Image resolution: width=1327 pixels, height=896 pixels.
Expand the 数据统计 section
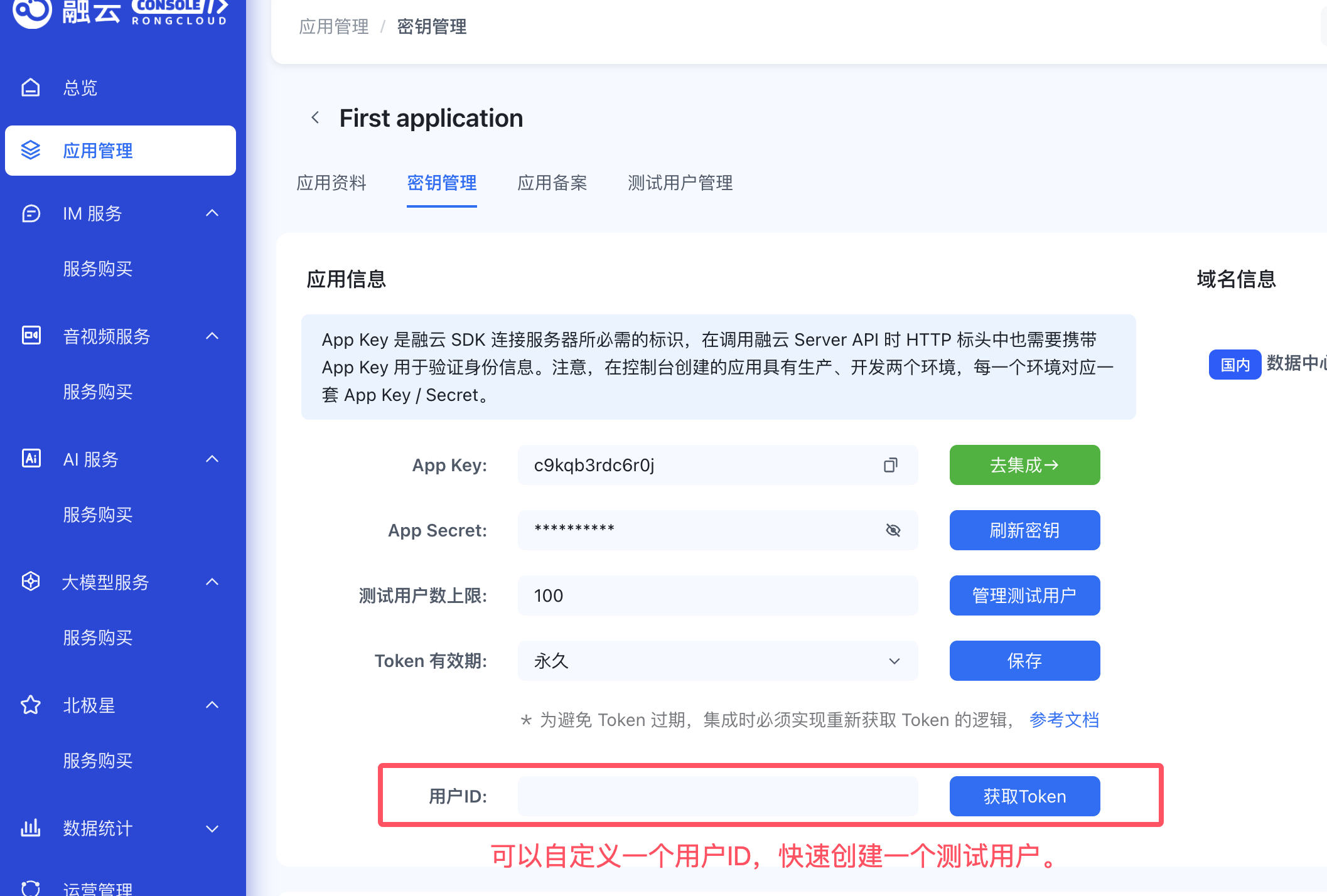(x=212, y=828)
